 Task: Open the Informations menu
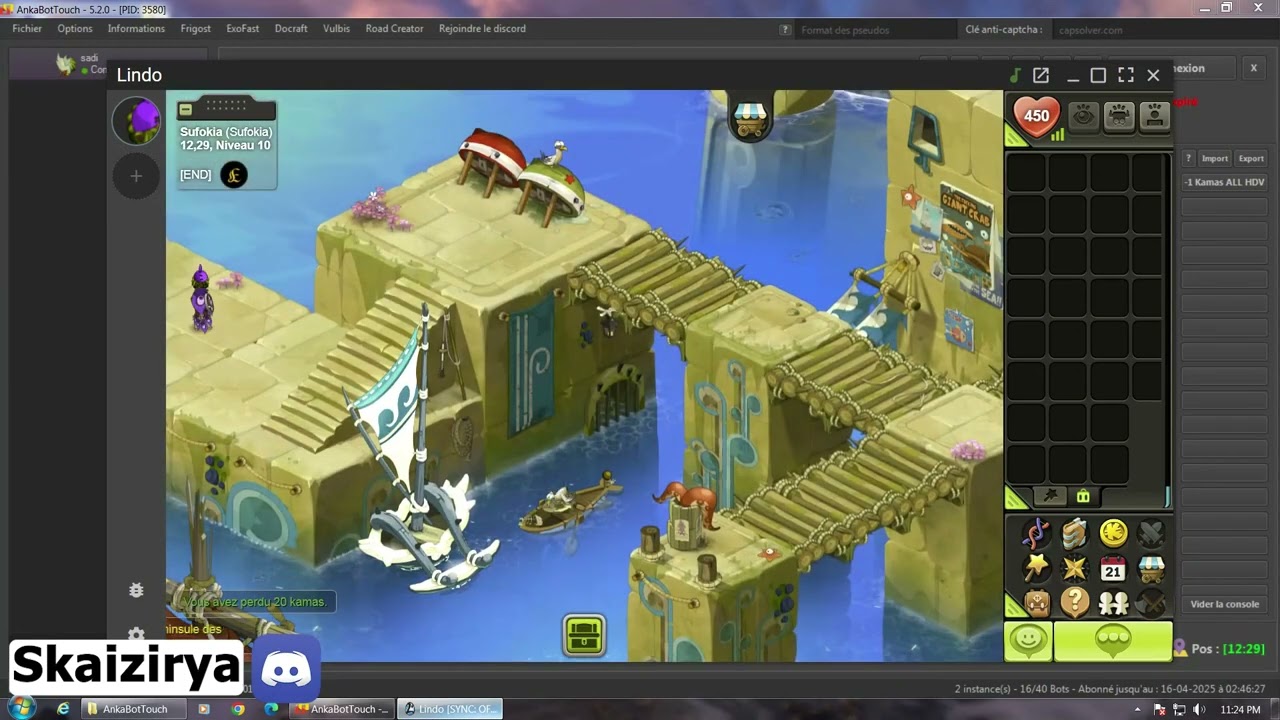point(136,29)
